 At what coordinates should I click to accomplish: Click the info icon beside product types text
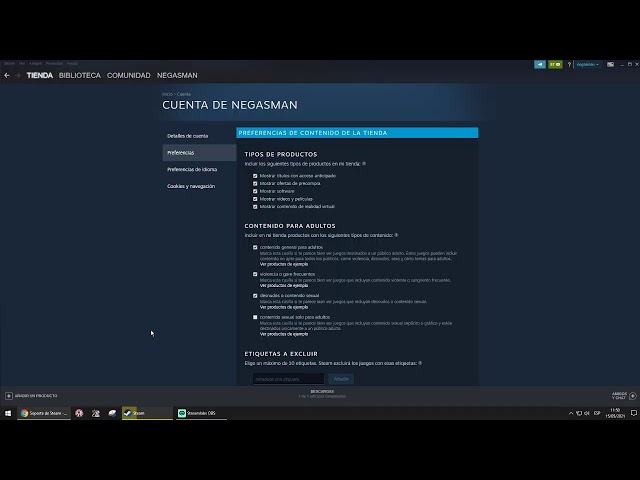click(364, 164)
